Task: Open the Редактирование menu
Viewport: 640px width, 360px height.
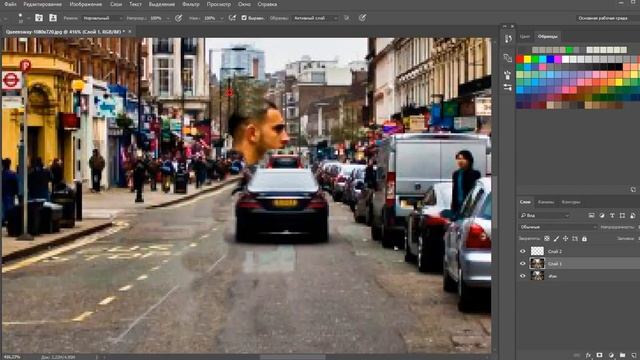Action: click(42, 4)
